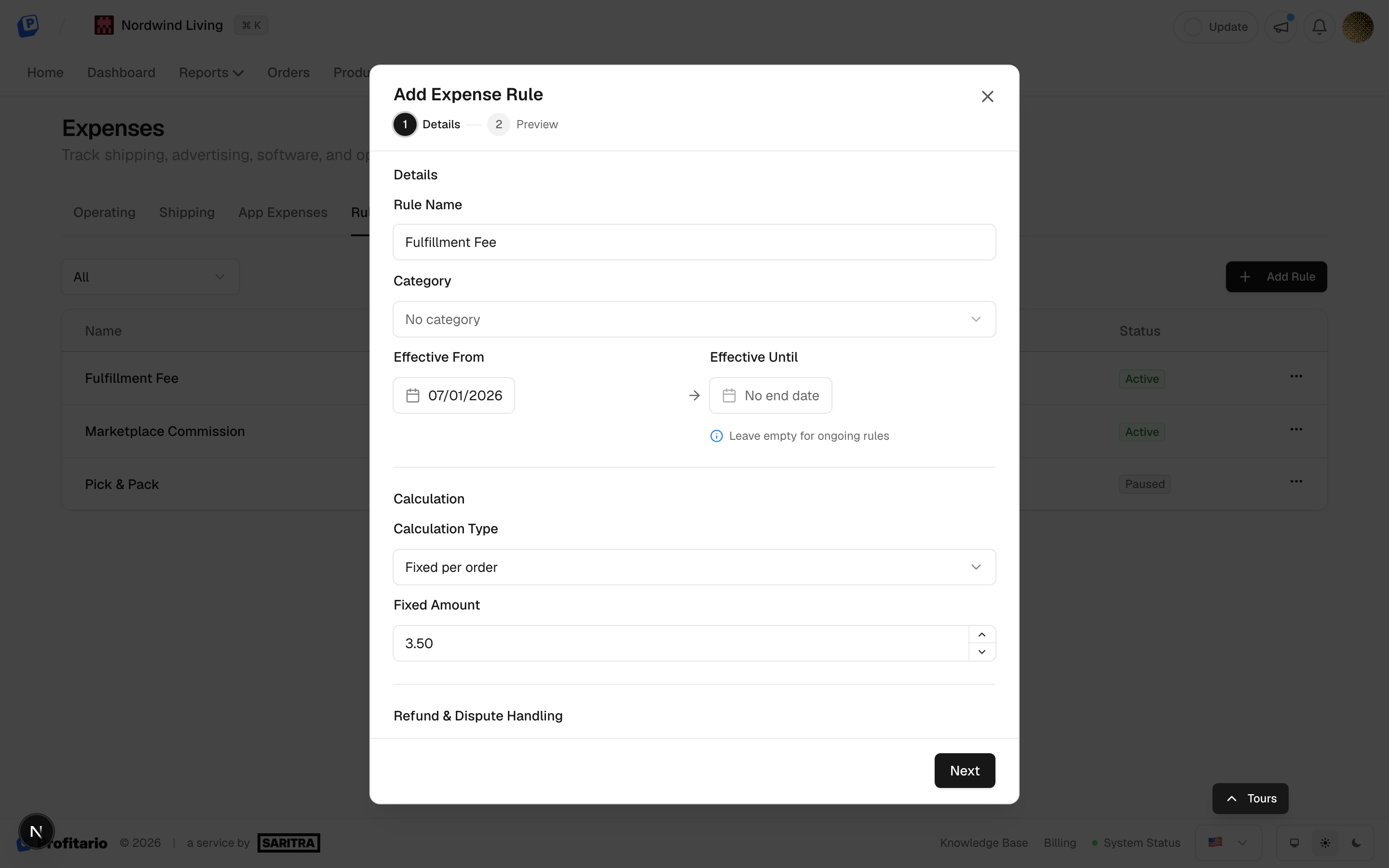The image size is (1389, 868).
Task: Switch to the Operating tab
Action: coord(105,212)
